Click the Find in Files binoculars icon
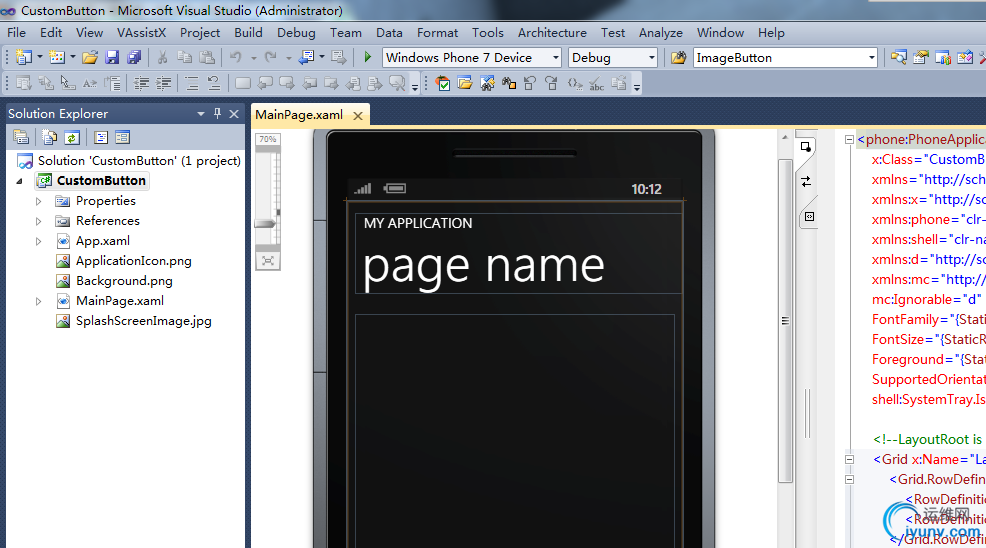The image size is (986, 548). click(x=678, y=58)
